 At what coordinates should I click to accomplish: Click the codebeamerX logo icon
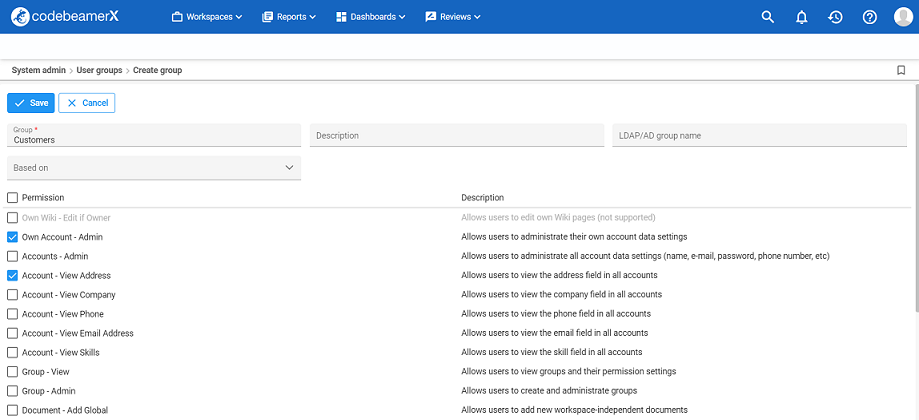point(19,17)
